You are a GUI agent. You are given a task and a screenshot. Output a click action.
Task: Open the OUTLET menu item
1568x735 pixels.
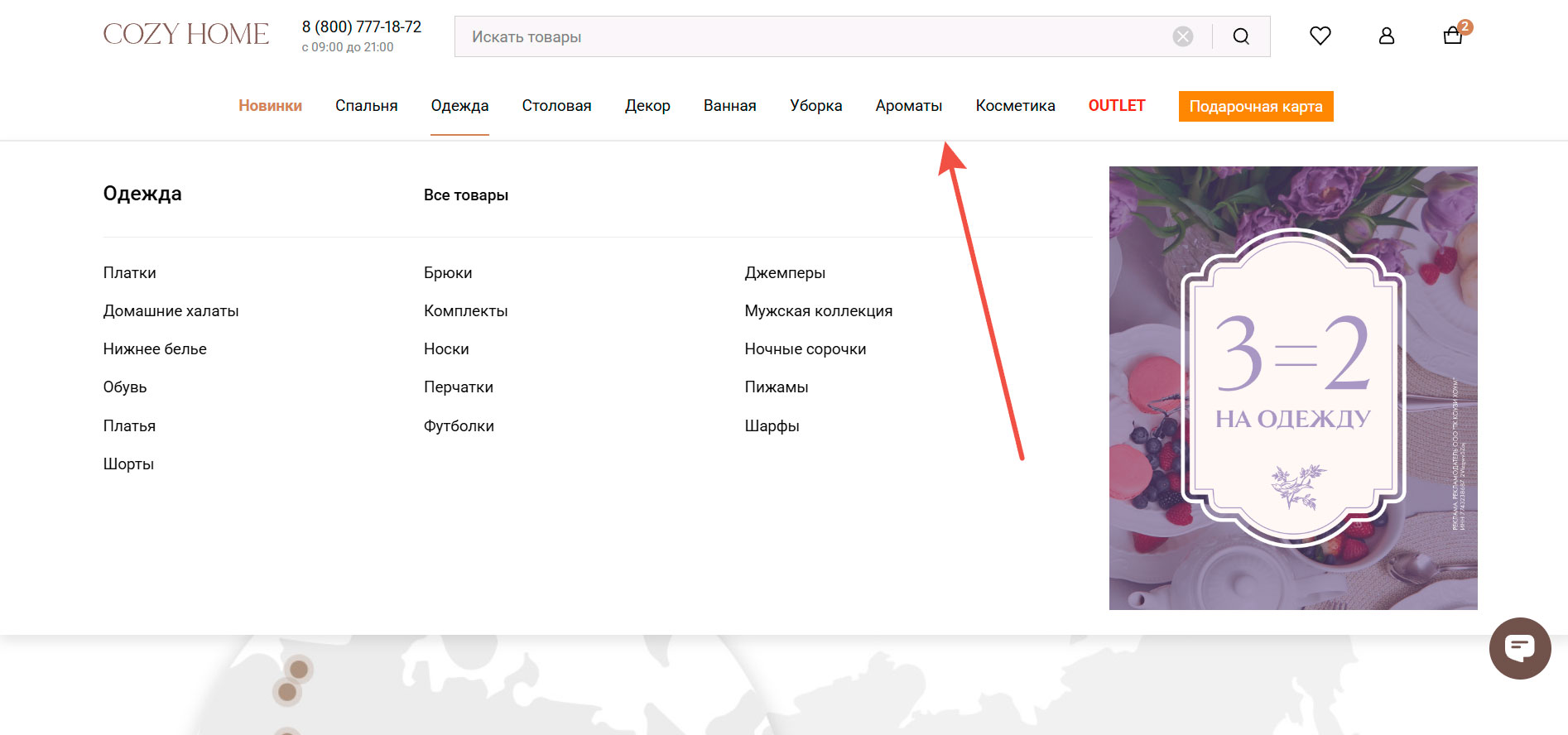coord(1117,106)
